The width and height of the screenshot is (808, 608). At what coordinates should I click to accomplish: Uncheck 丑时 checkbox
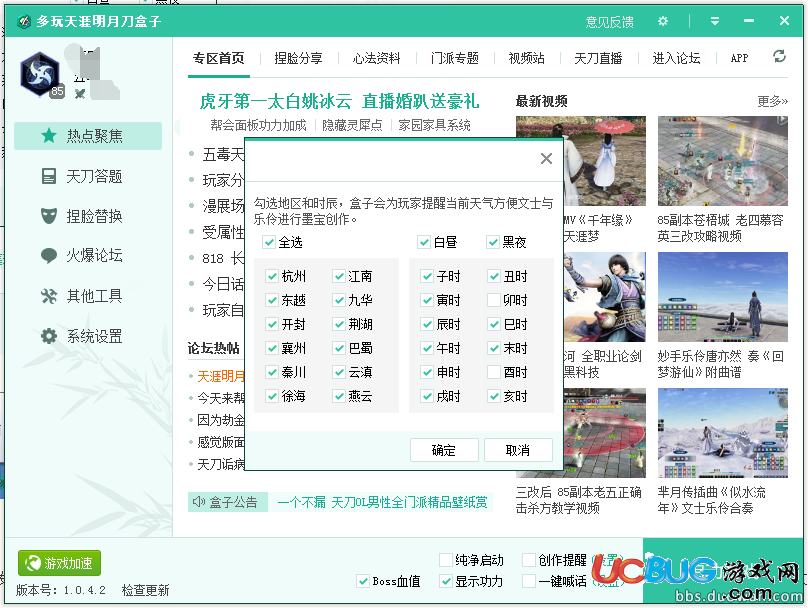[494, 276]
